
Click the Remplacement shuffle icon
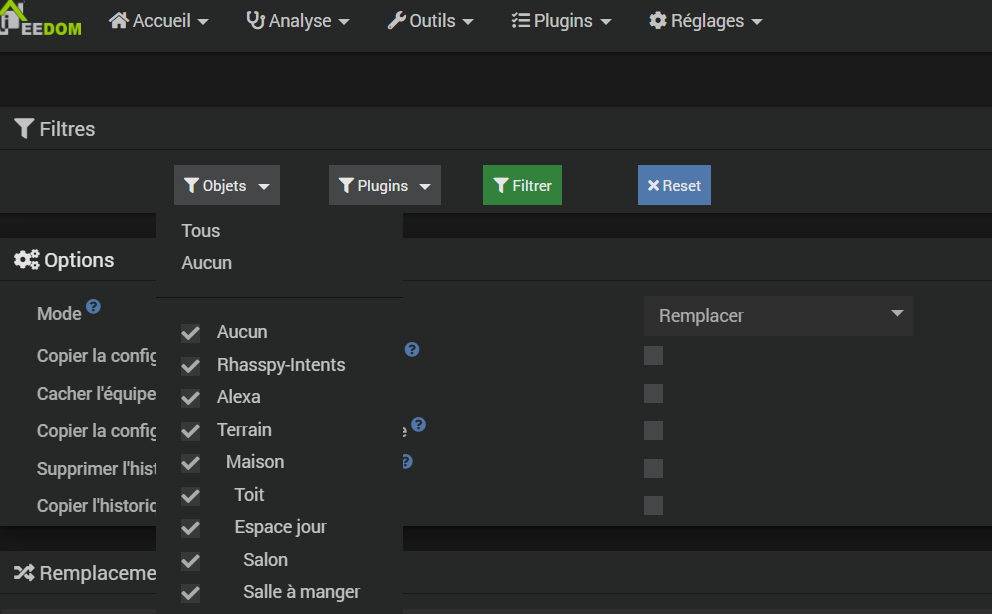click(24, 573)
